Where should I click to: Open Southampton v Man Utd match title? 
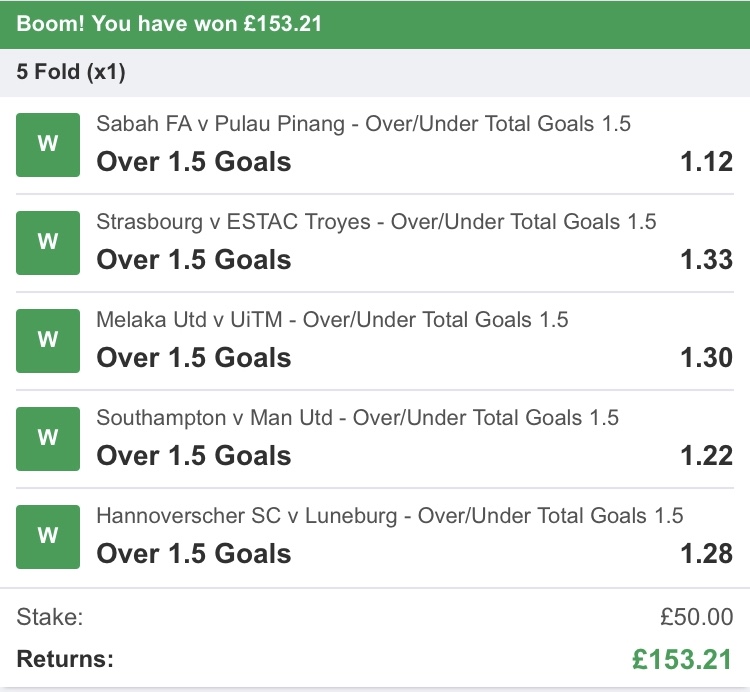pyautogui.click(x=357, y=418)
